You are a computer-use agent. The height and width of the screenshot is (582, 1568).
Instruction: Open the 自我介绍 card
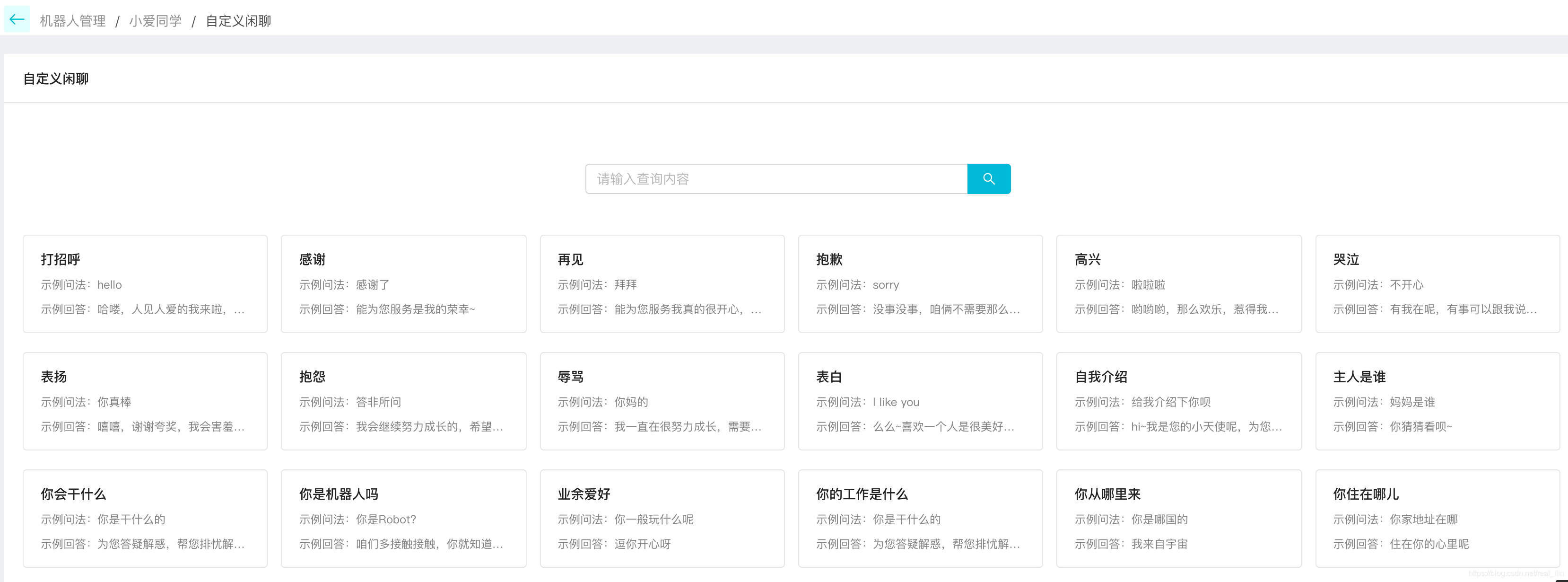(1179, 401)
